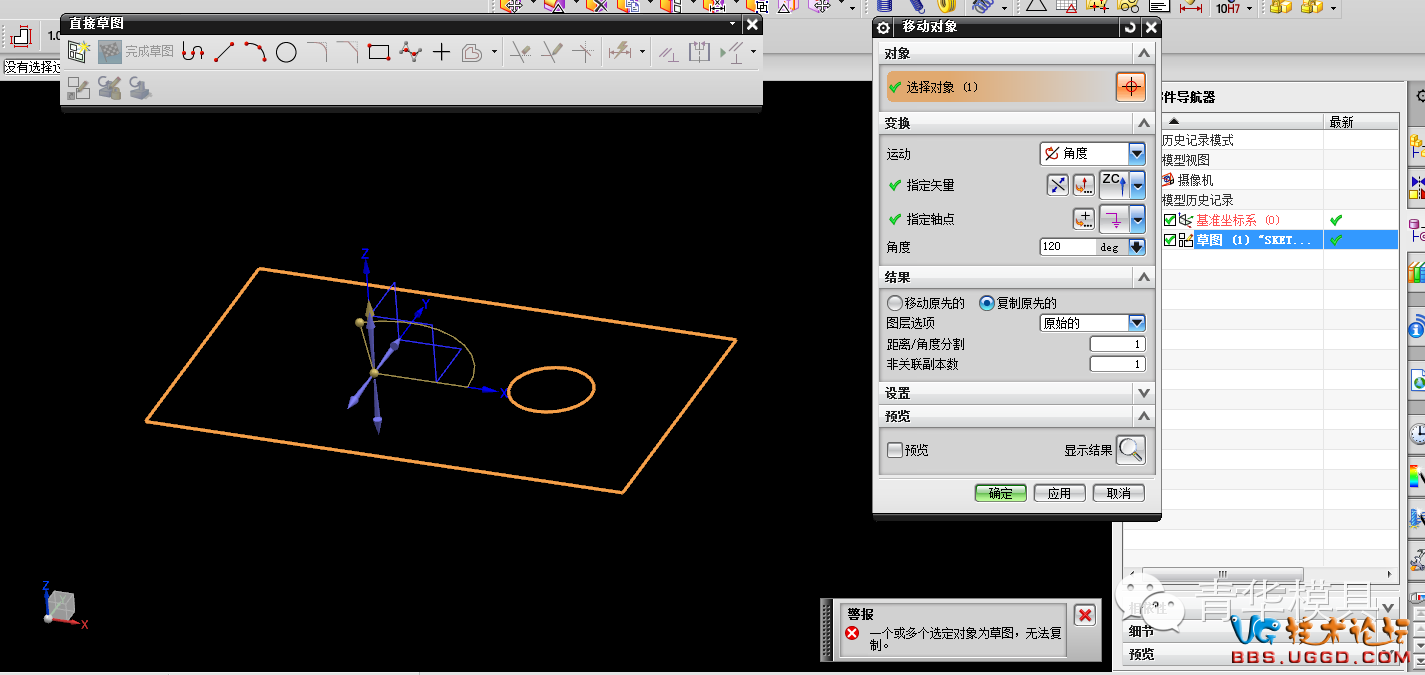Image resolution: width=1425 pixels, height=675 pixels.
Task: Select the Line sketch tool
Action: [x=224, y=52]
